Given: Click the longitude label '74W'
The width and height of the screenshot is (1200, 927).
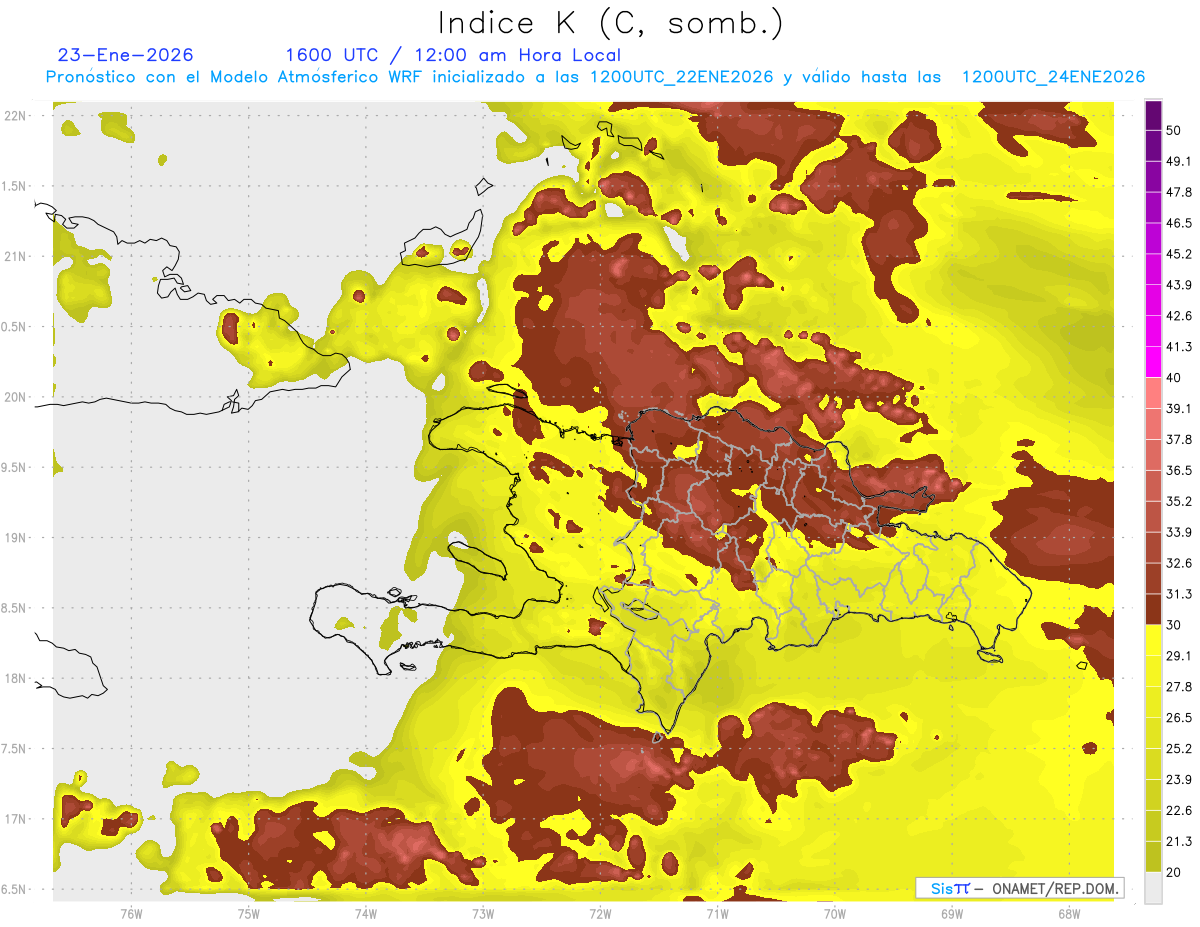Looking at the screenshot, I should 365,913.
